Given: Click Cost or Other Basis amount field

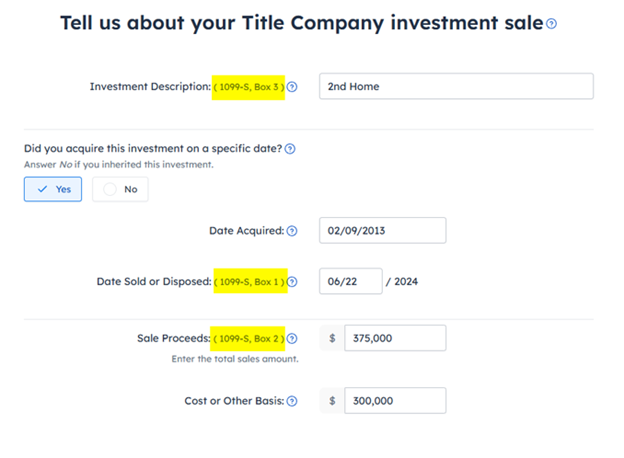Looking at the screenshot, I should (395, 401).
